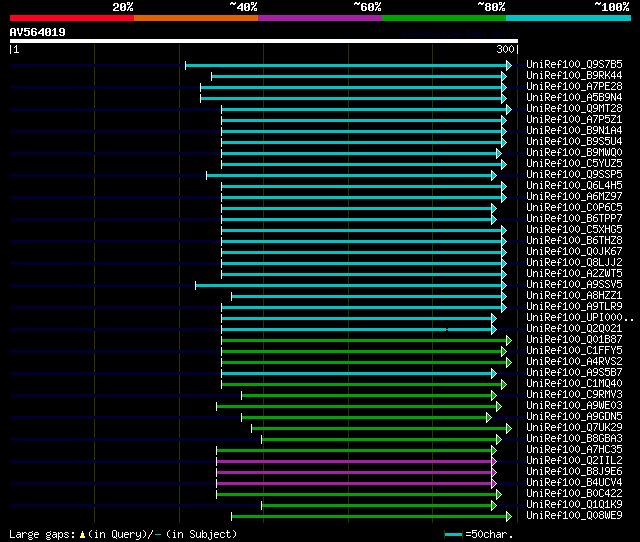Select the UniRef100_B8J9E6 label
This screenshot has height=542, width=640.
coord(574,472)
